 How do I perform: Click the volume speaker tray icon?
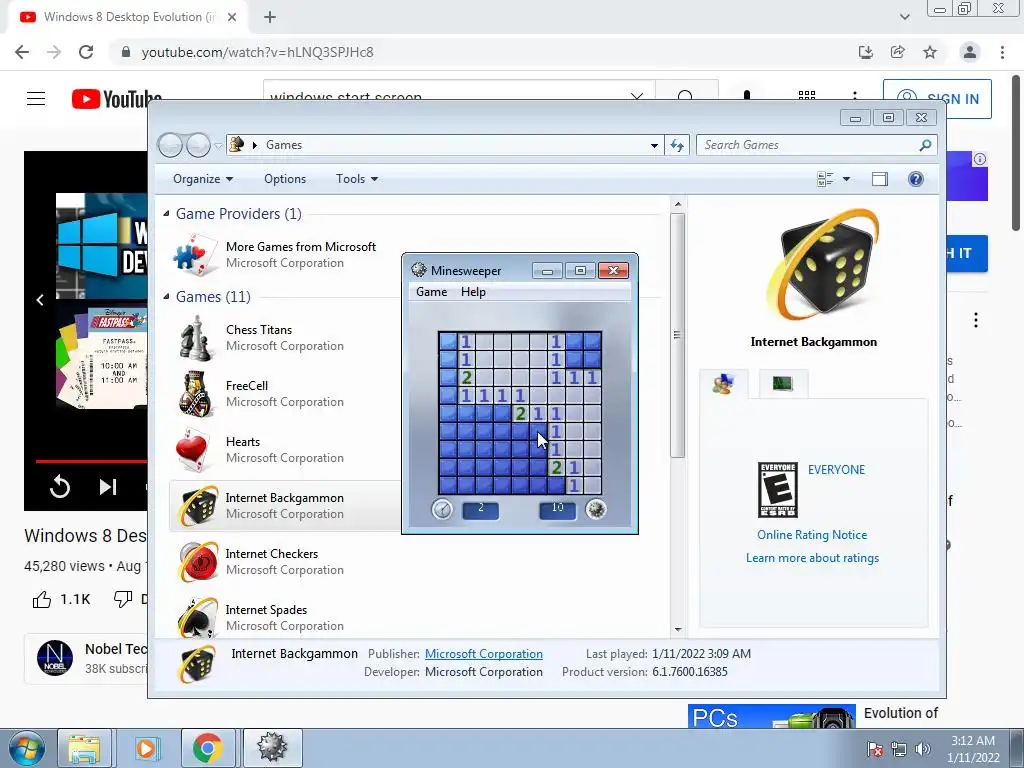tap(923, 749)
